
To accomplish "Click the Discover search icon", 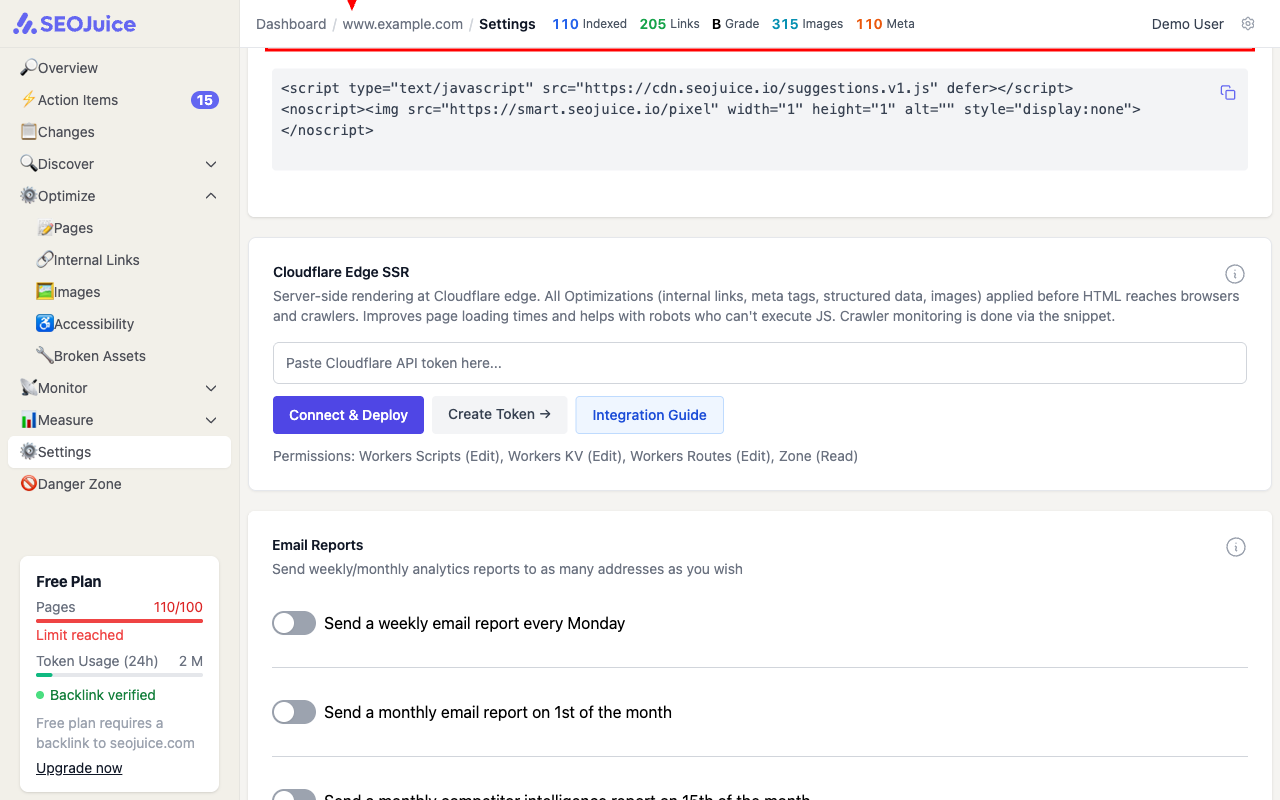I will point(29,164).
